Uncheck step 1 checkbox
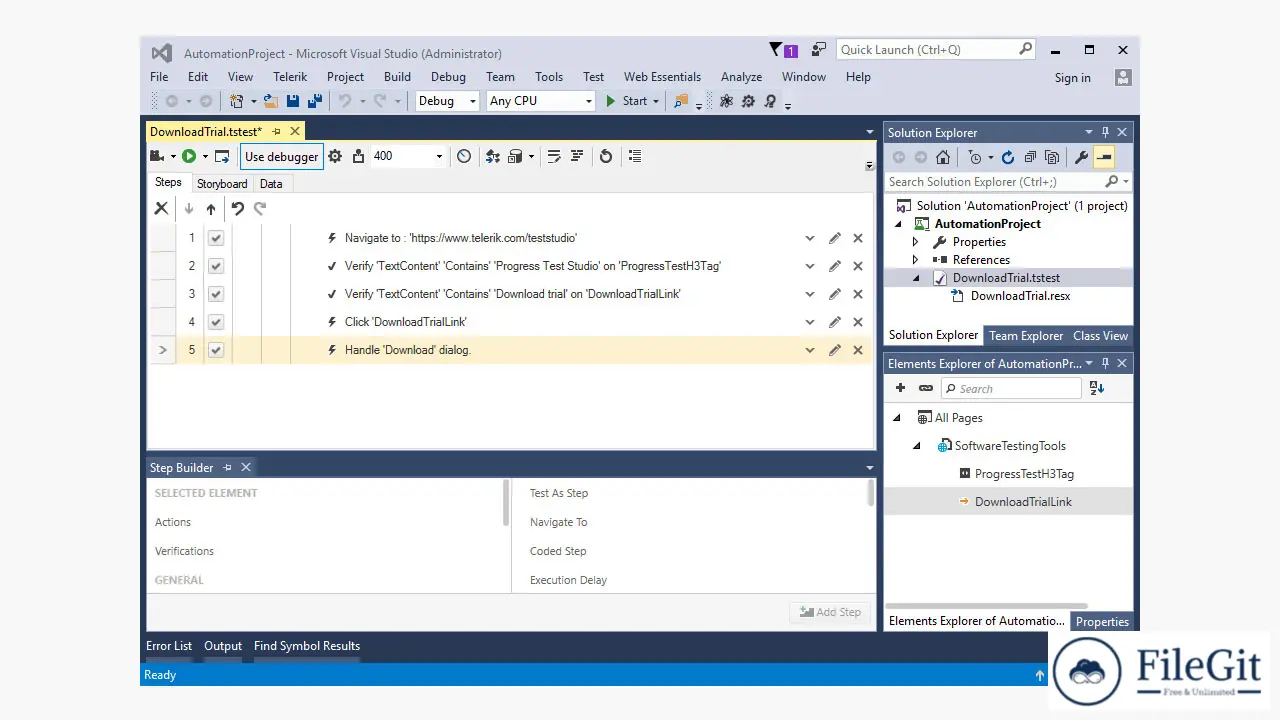The height and width of the screenshot is (720, 1280). tap(216, 238)
